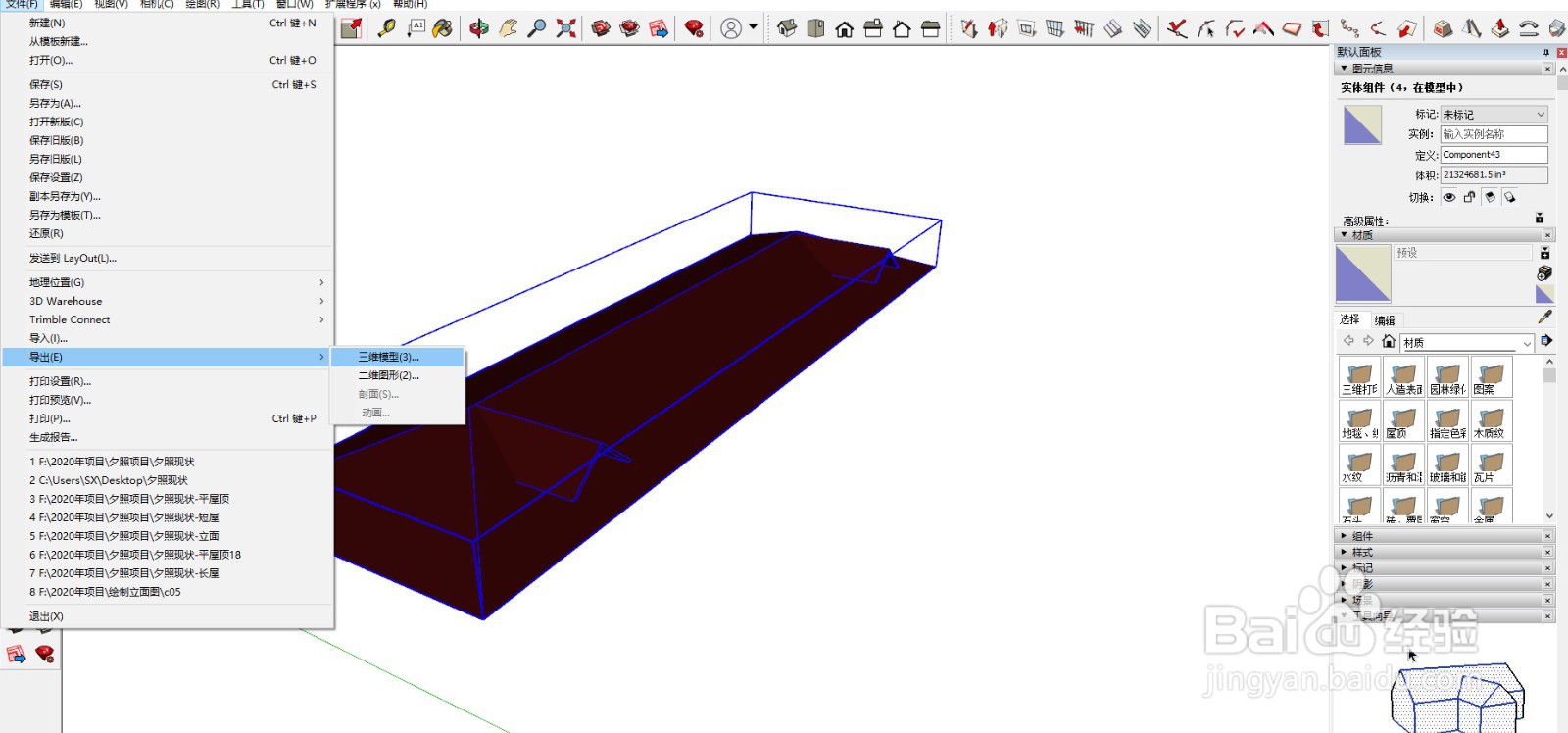
Task: Select the Push/Pull red arrow box tool
Action: click(x=1499, y=28)
